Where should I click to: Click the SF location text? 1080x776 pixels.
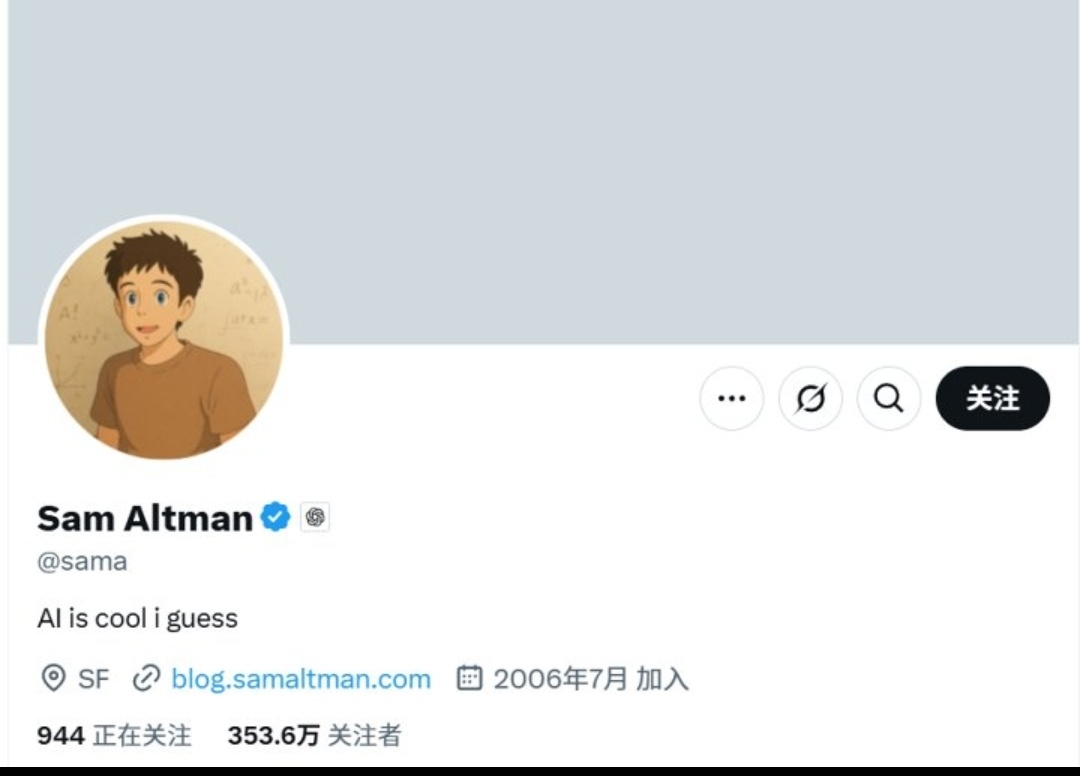(93, 679)
